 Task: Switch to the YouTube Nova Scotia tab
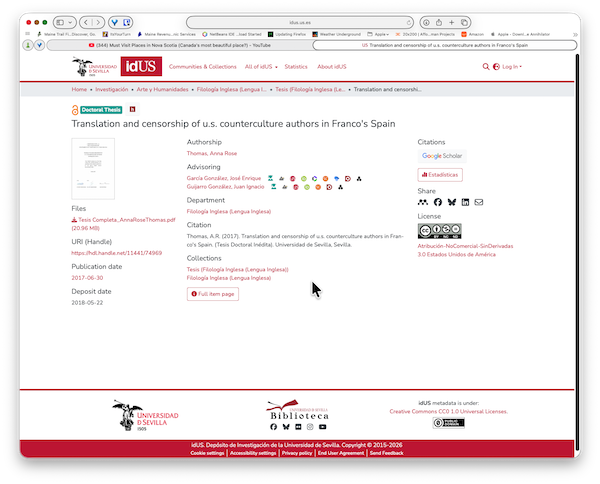[179, 45]
